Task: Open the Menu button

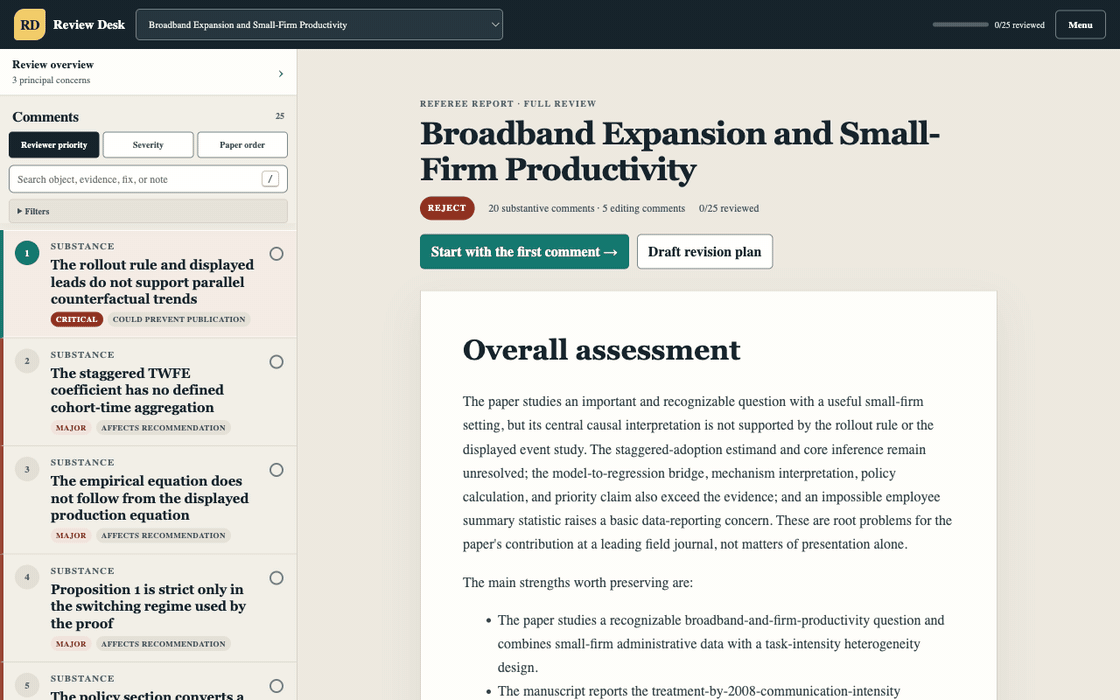Action: pyautogui.click(x=1080, y=24)
